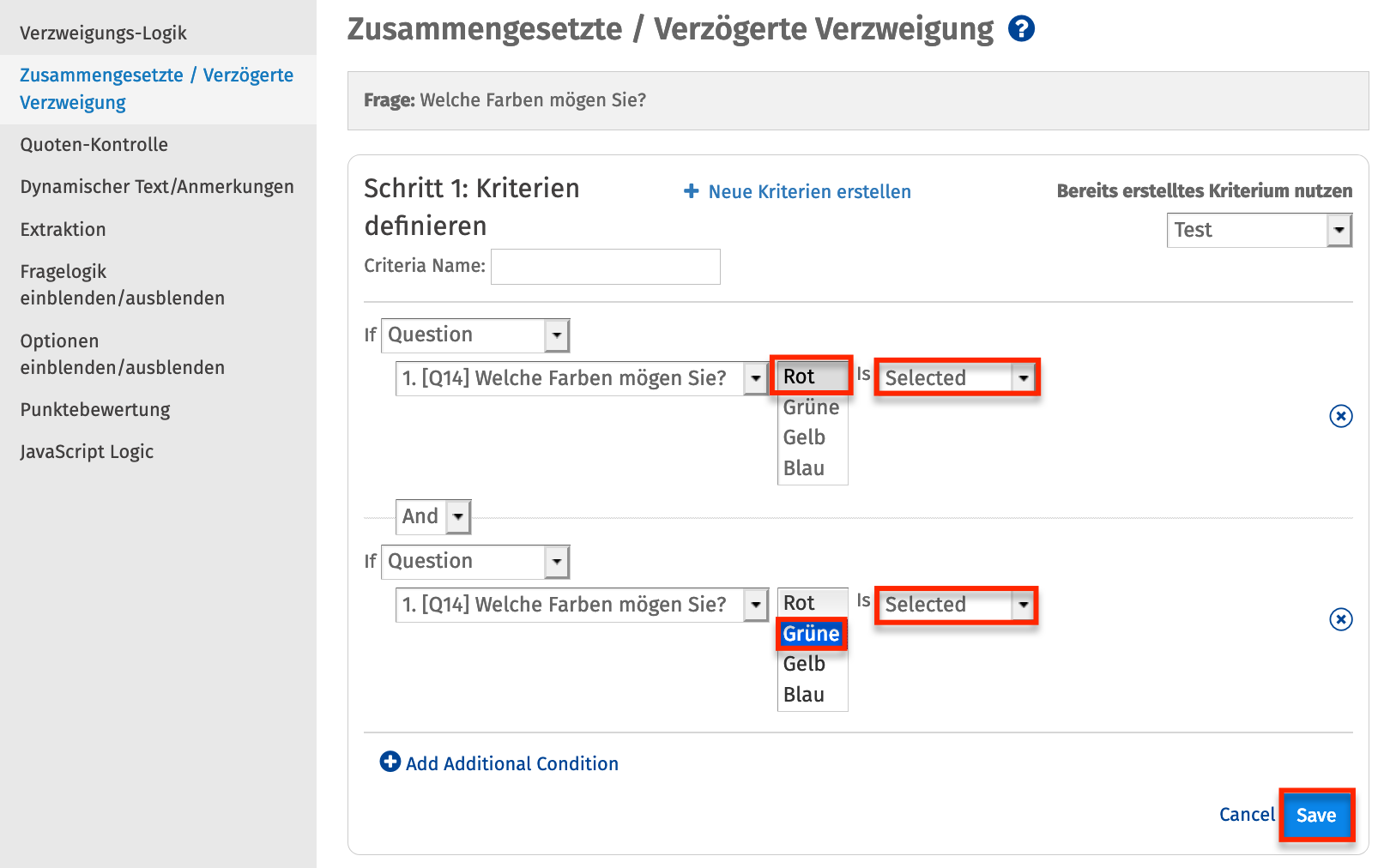This screenshot has width=1390, height=868.
Task: Select Punktebewertung in the sidebar
Action: 94,409
